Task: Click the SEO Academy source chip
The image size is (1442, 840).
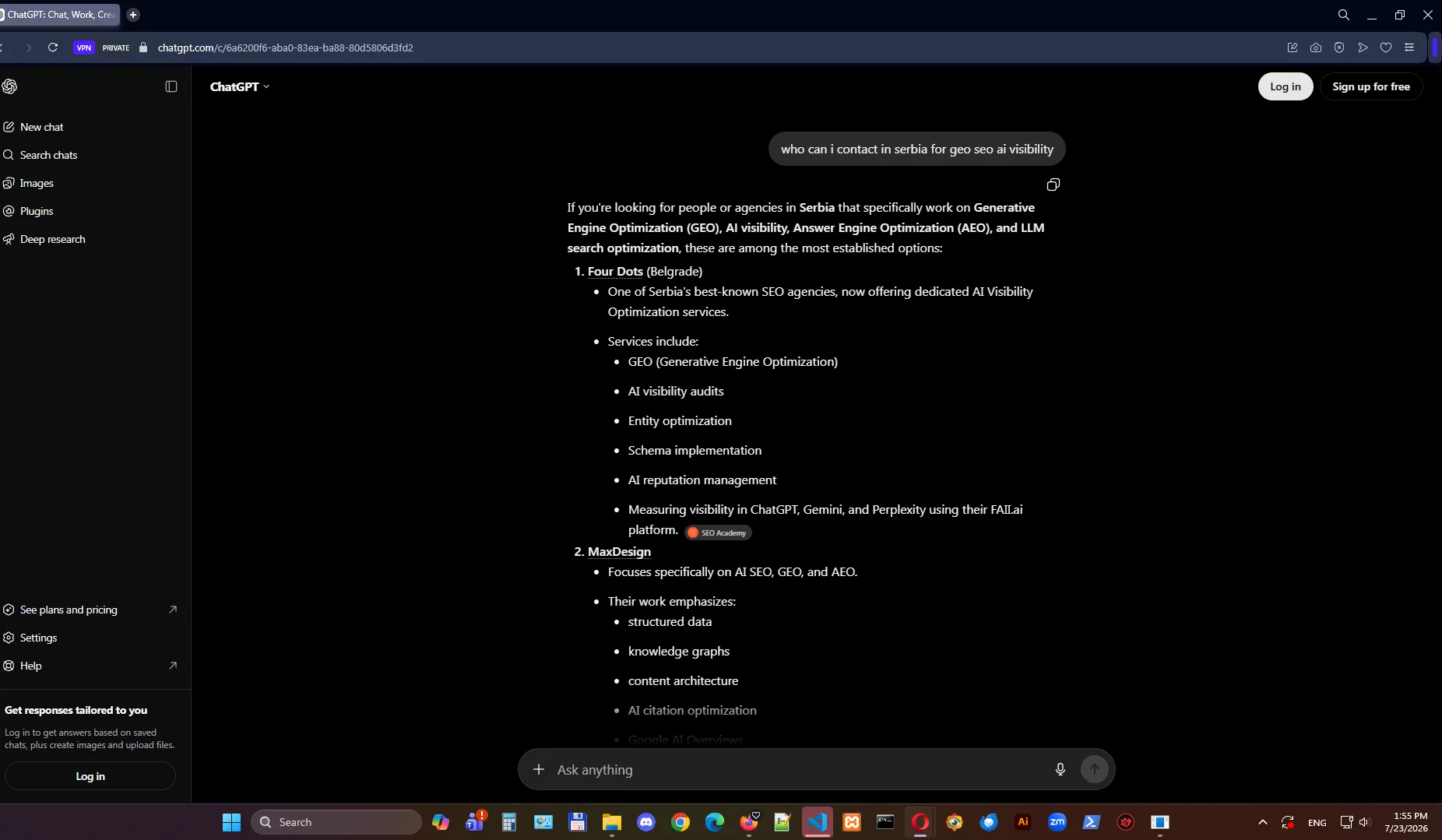Action: (x=718, y=532)
